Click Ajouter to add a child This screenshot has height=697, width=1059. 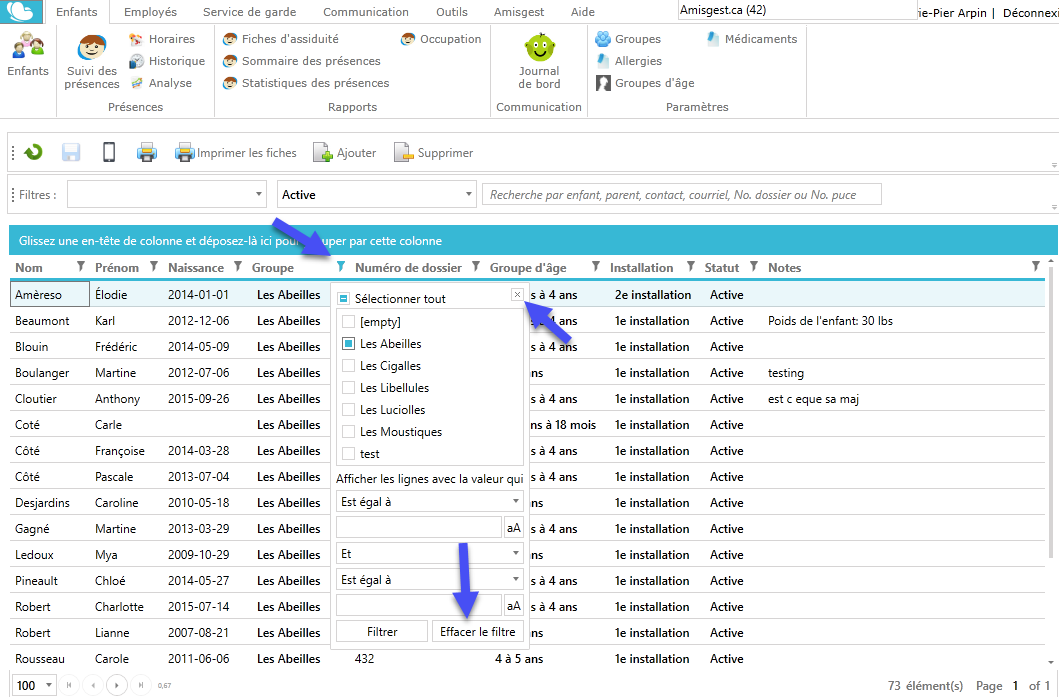(x=344, y=153)
